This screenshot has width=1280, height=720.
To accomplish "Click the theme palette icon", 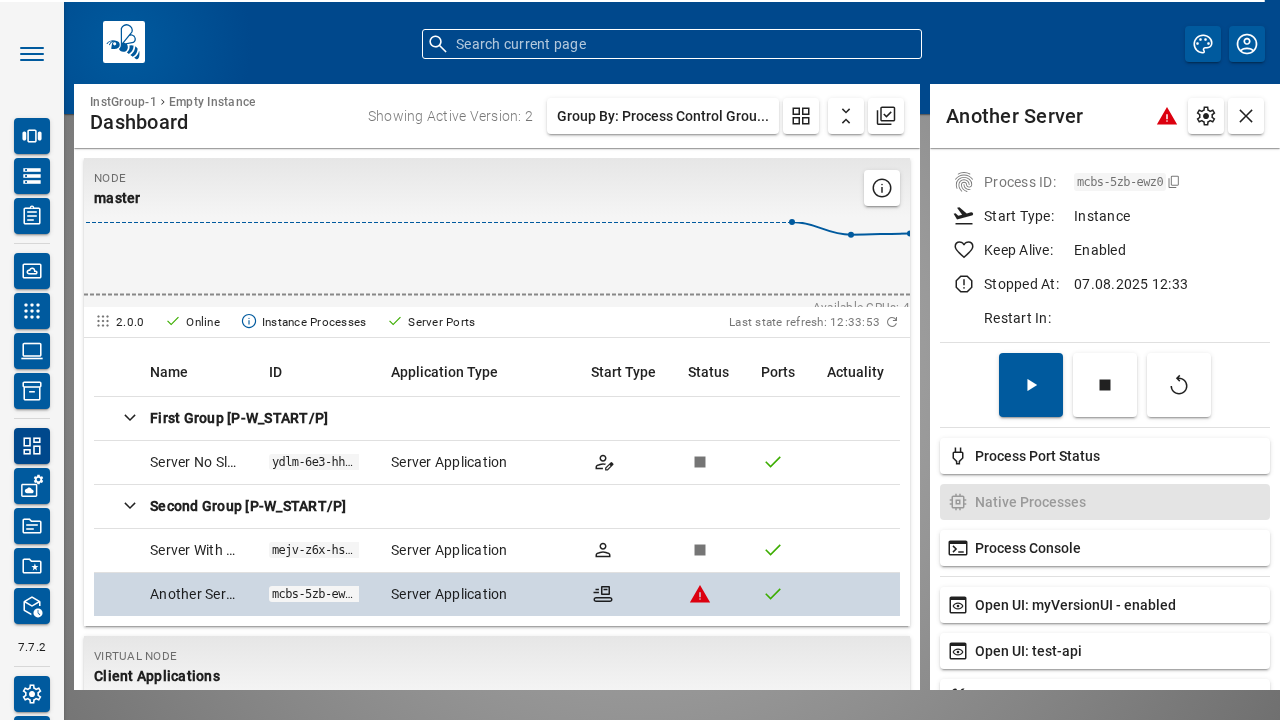I will coord(1203,44).
